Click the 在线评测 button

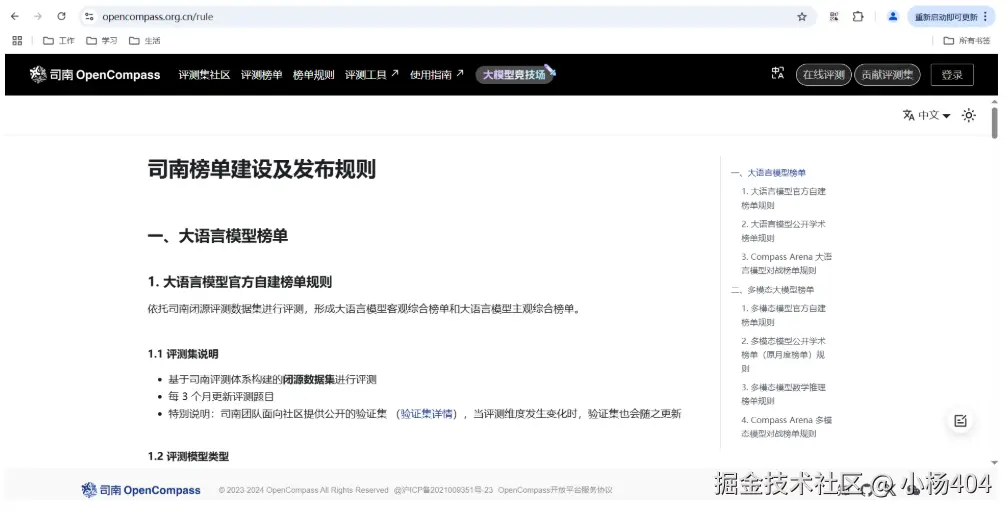(824, 75)
